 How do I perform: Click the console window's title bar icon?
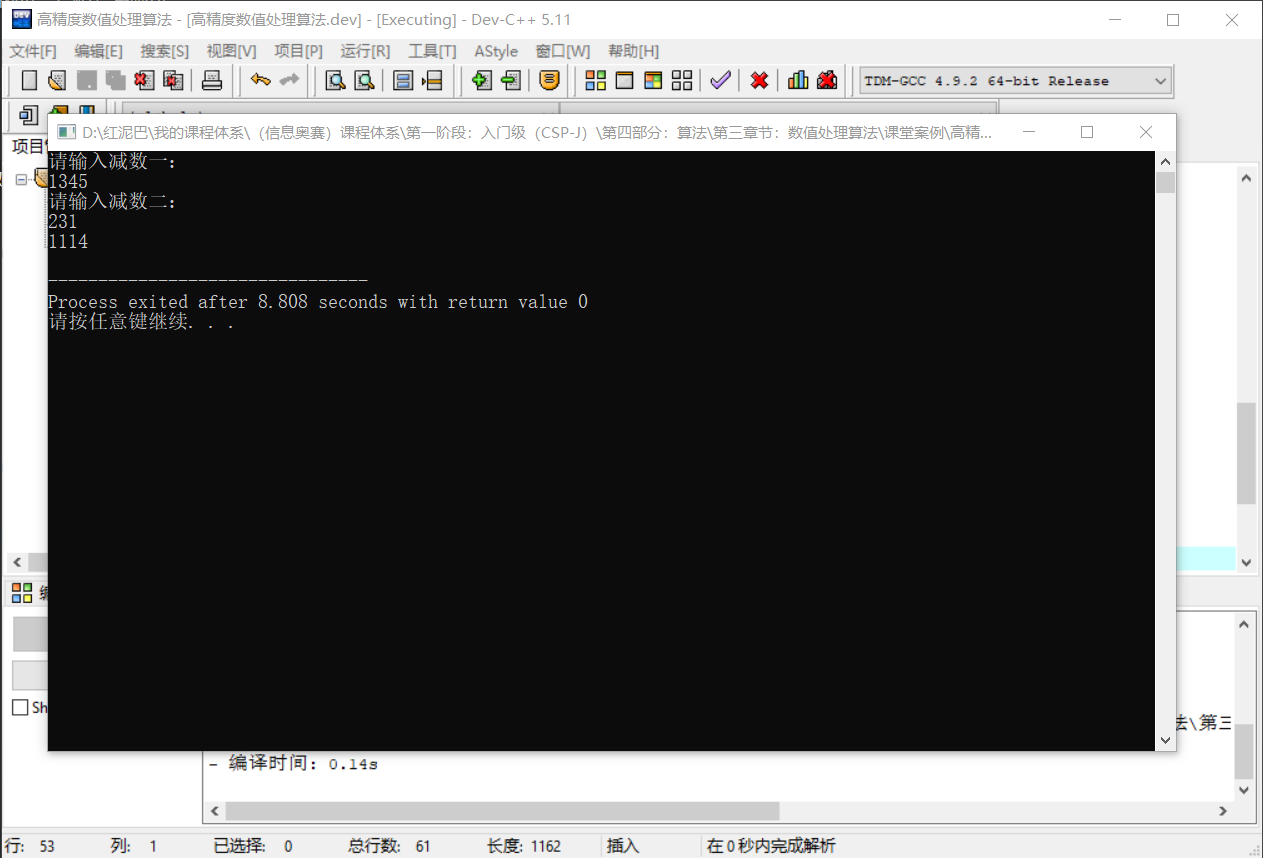pyautogui.click(x=66, y=132)
